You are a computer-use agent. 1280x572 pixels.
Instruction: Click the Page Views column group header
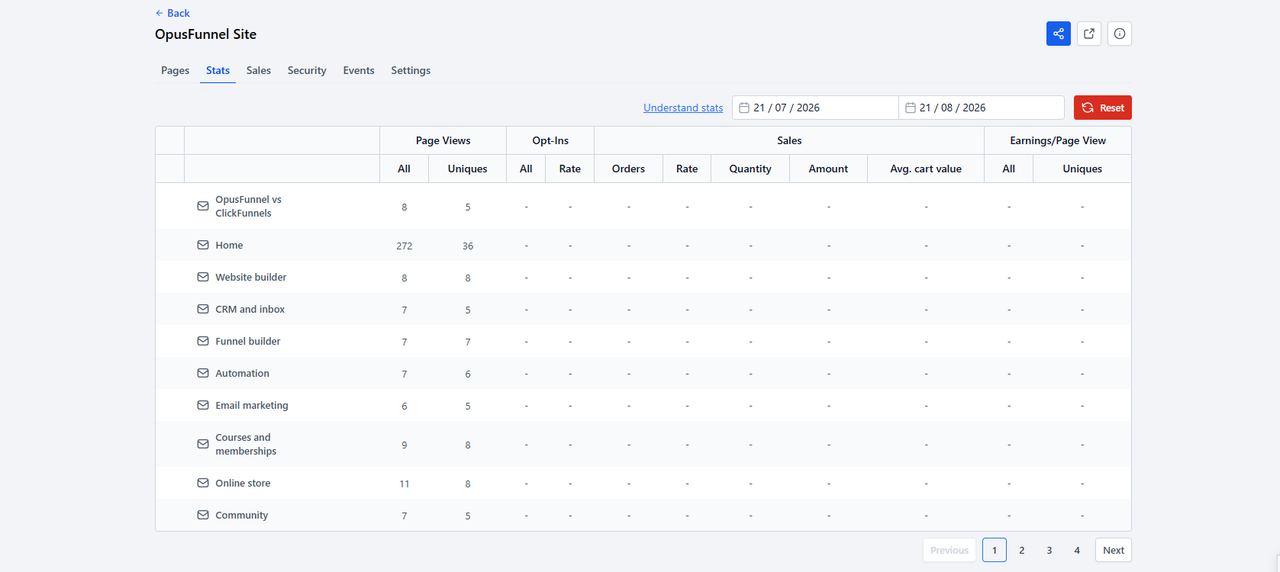tap(443, 141)
